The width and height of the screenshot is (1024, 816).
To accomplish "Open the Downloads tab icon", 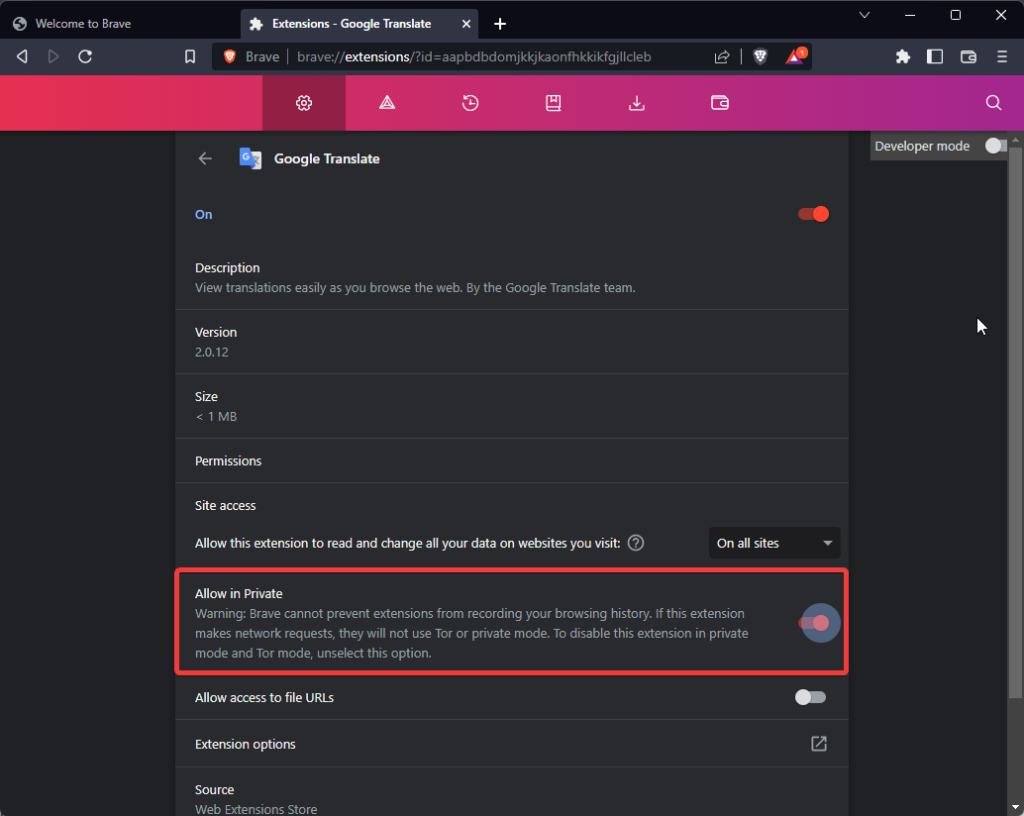I will coord(637,102).
